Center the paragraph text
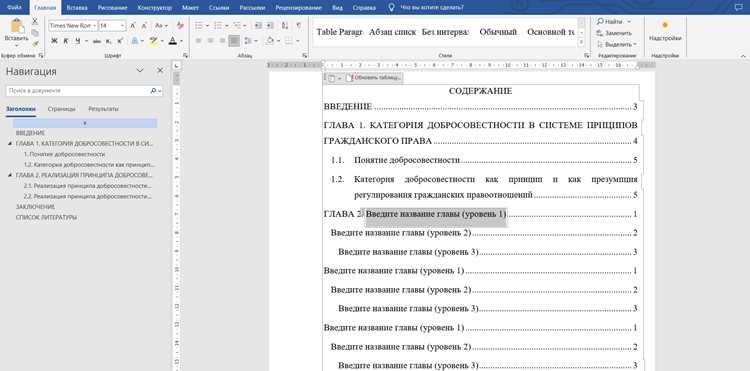Viewport: 750px width, 371px height. (x=210, y=41)
